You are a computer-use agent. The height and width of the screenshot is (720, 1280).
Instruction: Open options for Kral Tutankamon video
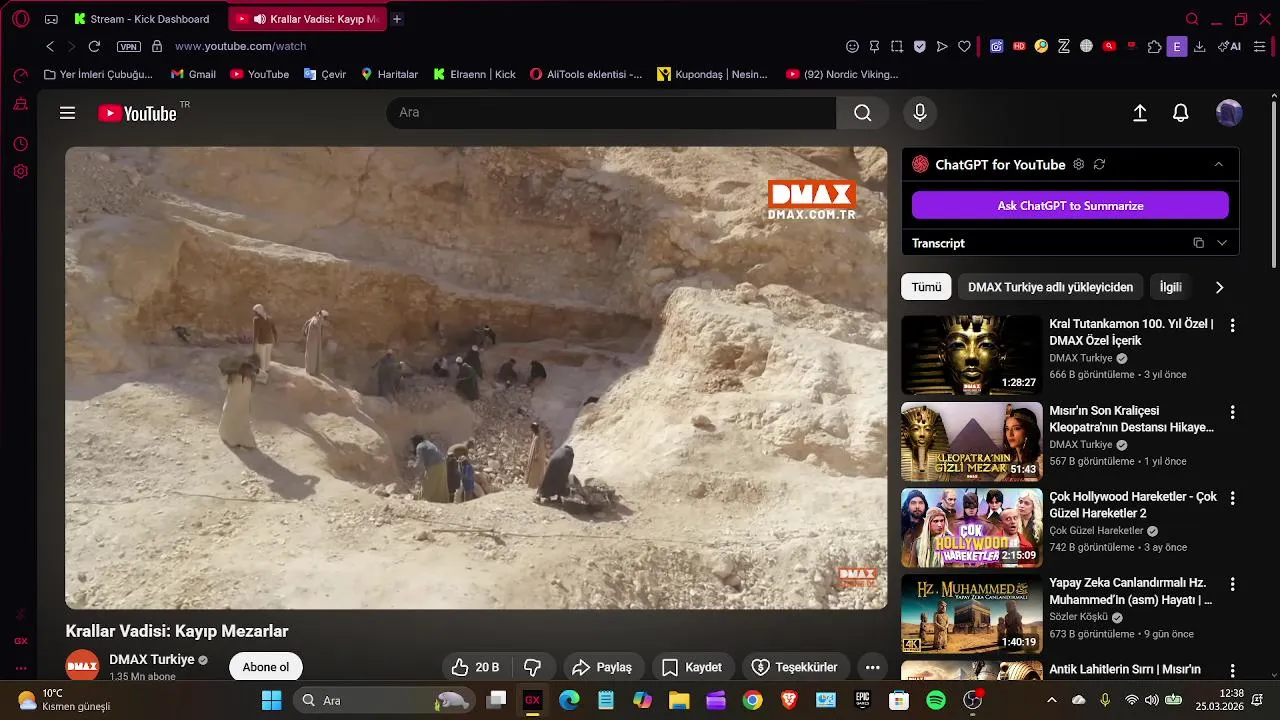[x=1232, y=326]
